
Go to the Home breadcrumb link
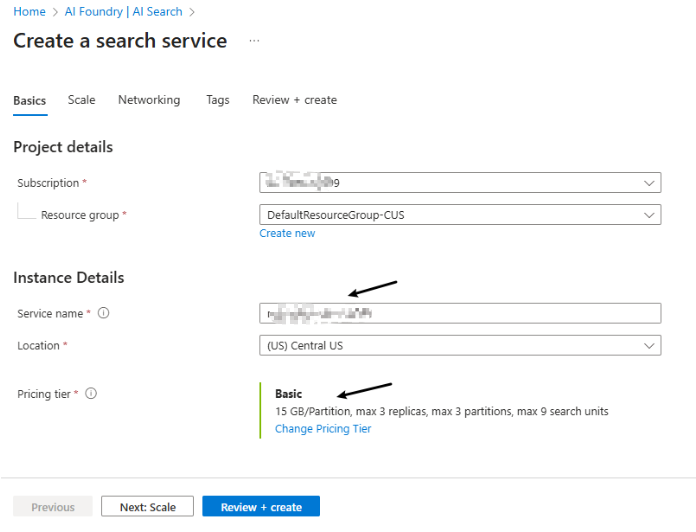pos(29,12)
